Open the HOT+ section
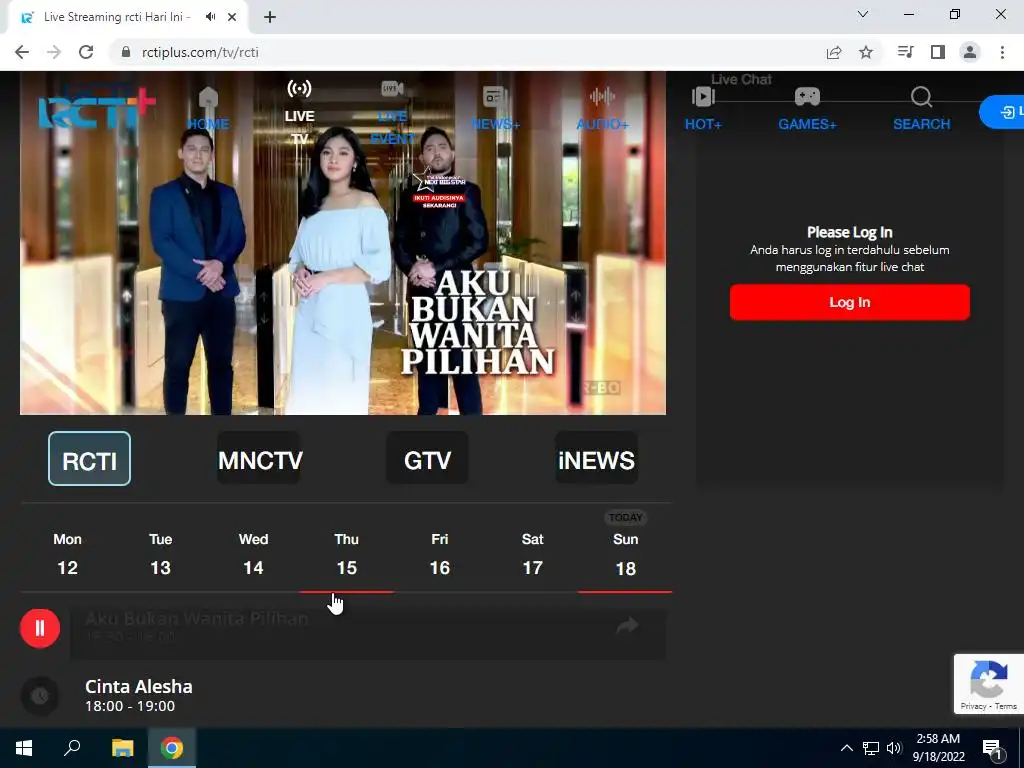 pyautogui.click(x=703, y=109)
